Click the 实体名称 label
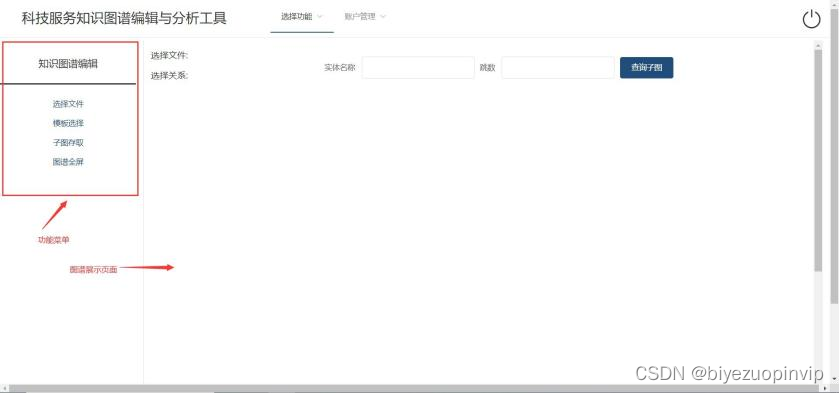The width and height of the screenshot is (839, 393). pos(340,68)
